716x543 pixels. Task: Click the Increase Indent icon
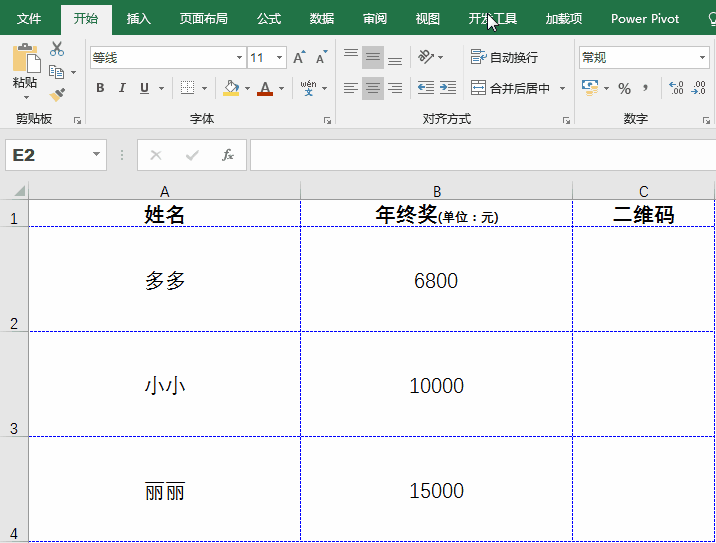coord(447,88)
